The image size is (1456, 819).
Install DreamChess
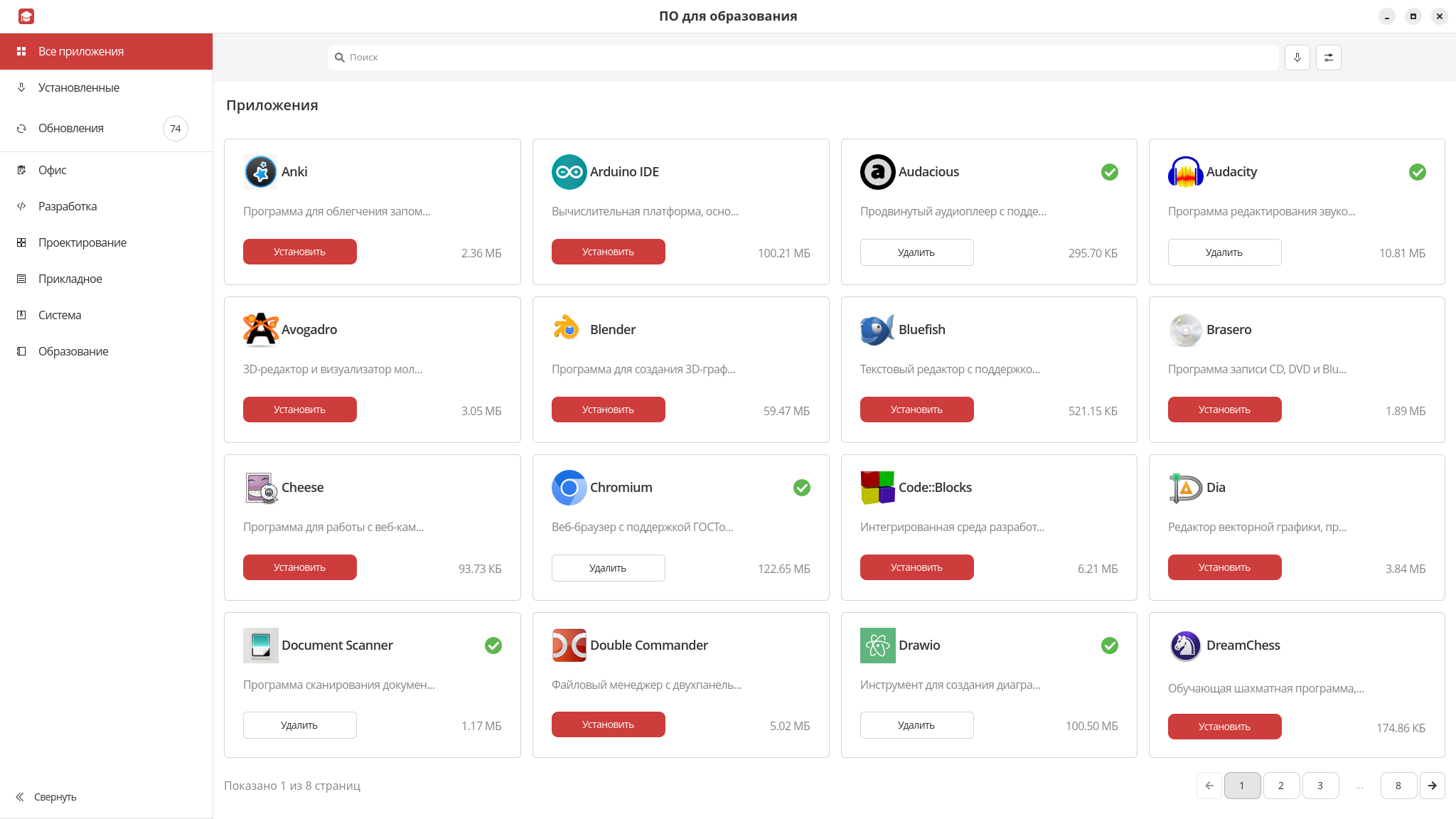pyautogui.click(x=1225, y=727)
